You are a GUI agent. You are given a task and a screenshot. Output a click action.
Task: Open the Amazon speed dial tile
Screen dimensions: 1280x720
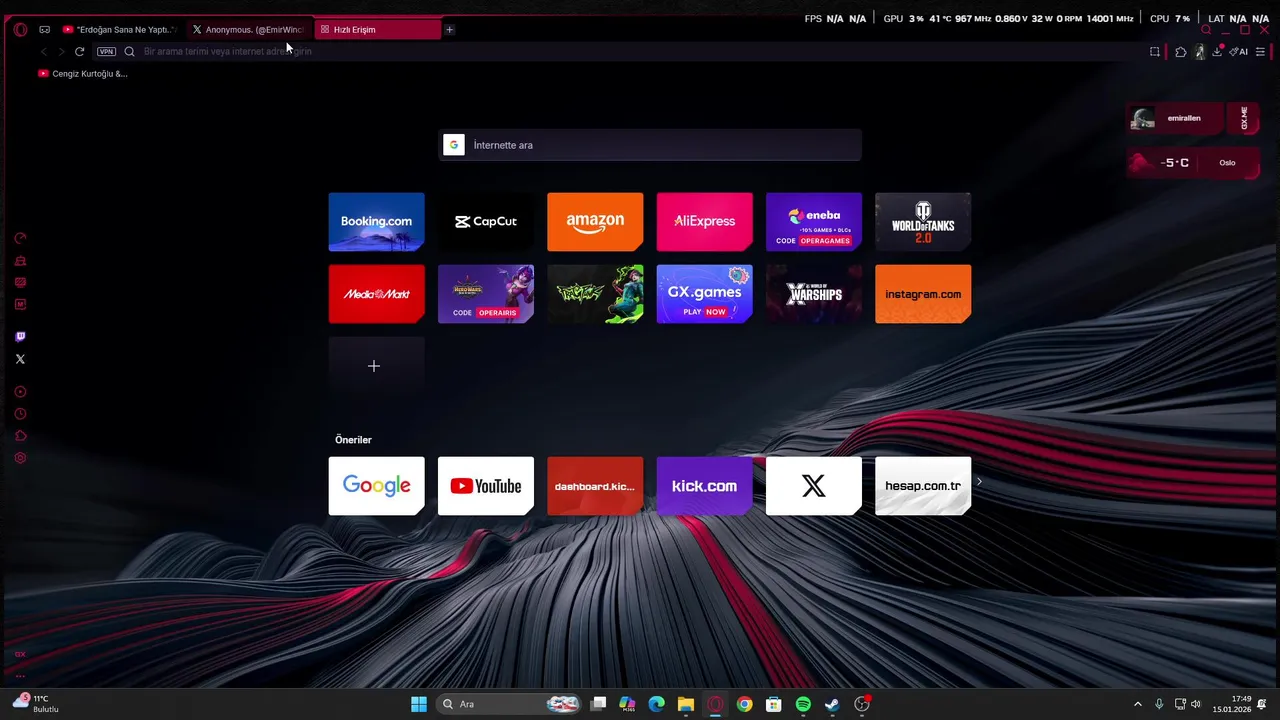tap(595, 221)
